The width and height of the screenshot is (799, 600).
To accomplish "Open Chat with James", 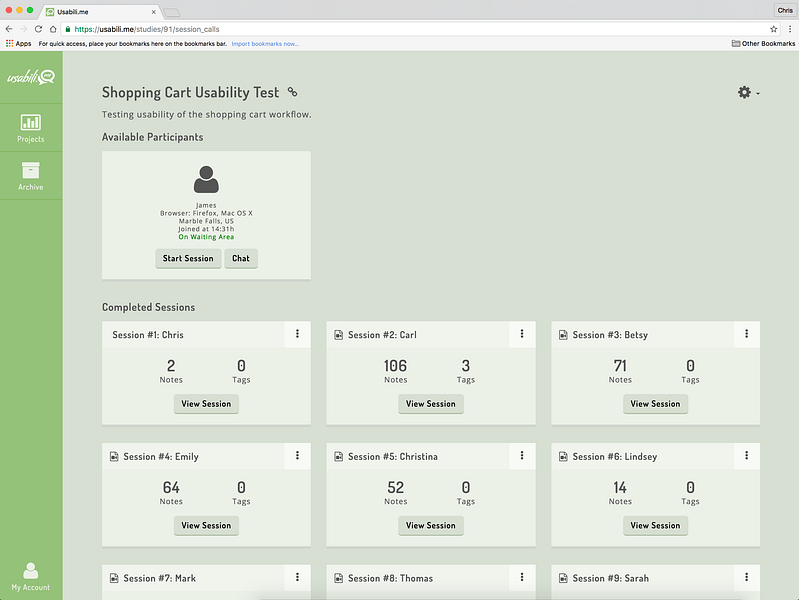I will pos(241,258).
